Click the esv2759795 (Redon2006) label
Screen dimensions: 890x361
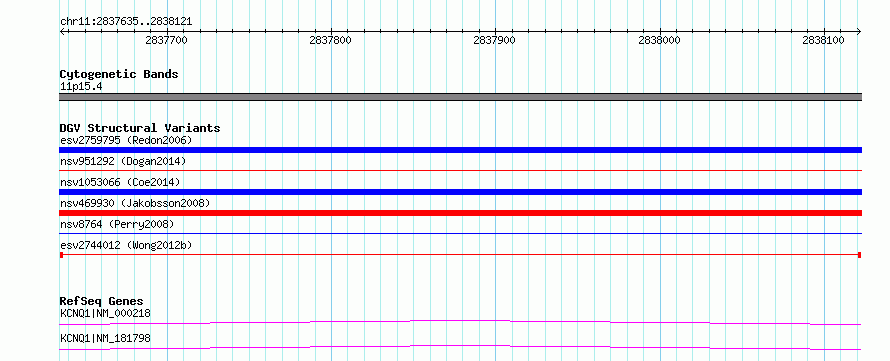pos(126,140)
